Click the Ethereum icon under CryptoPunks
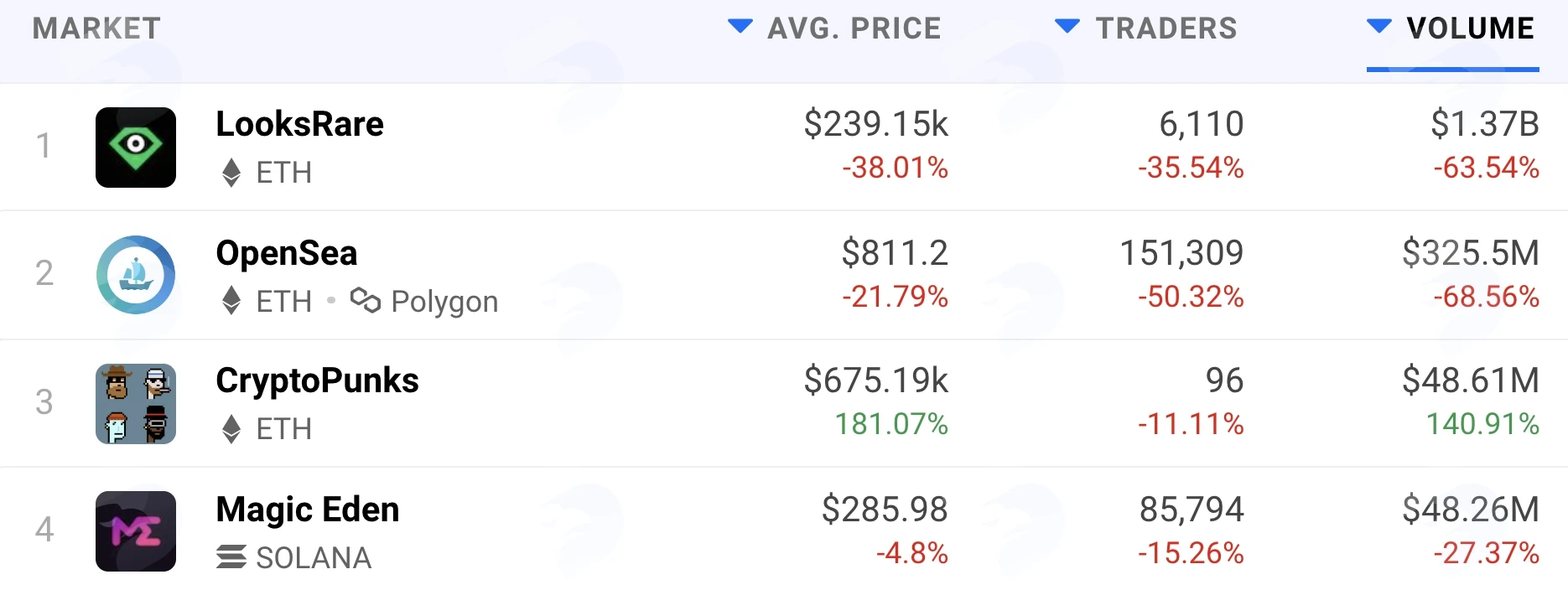1568x590 pixels. point(231,429)
